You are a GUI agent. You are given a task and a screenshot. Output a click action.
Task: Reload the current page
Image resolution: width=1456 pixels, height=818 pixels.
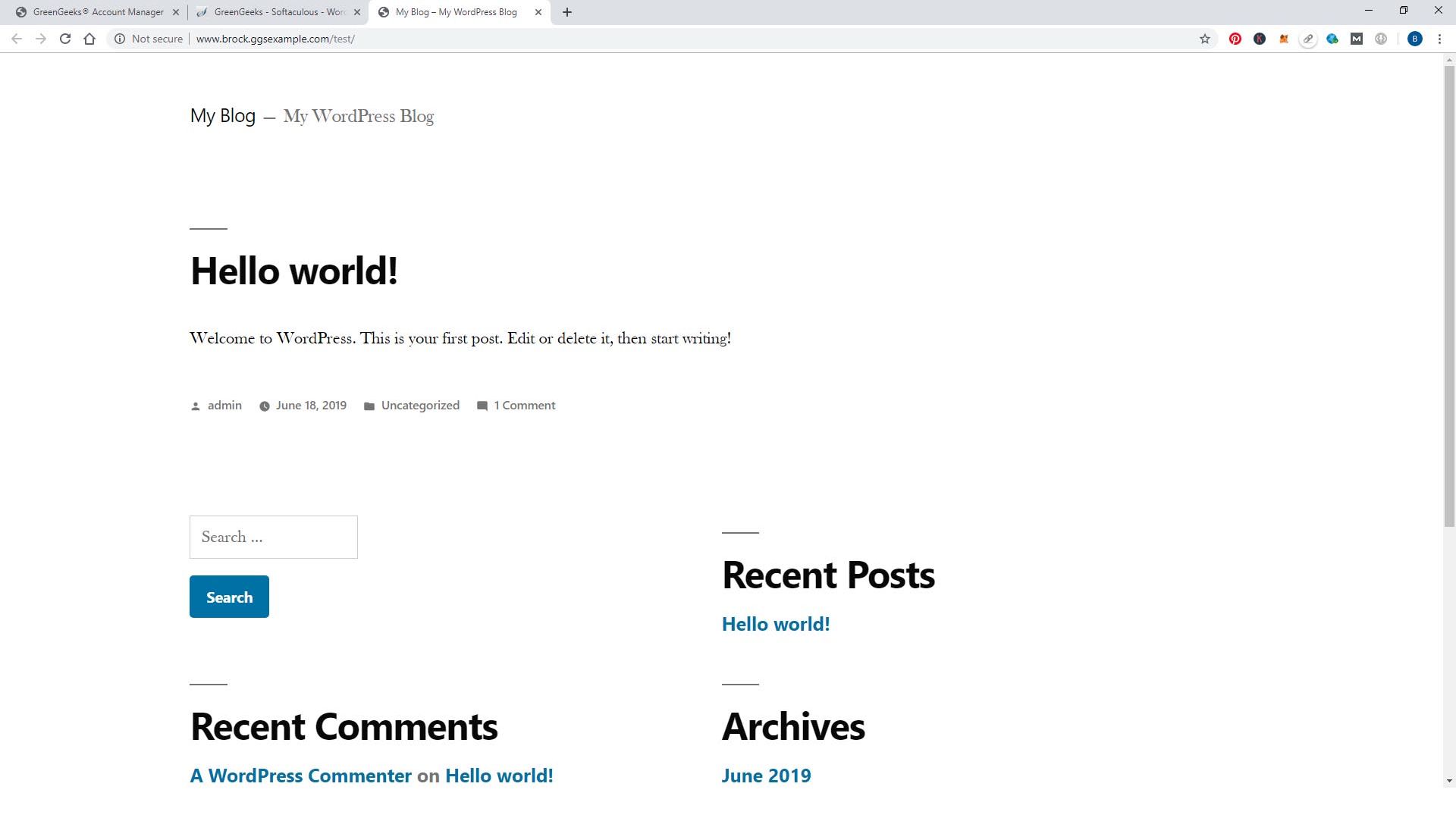click(x=65, y=39)
